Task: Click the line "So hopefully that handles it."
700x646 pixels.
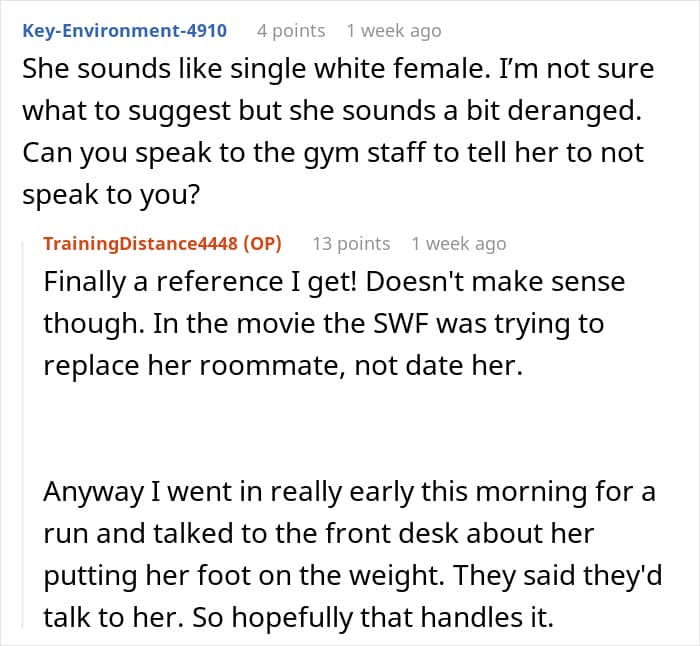Action: [x=373, y=617]
